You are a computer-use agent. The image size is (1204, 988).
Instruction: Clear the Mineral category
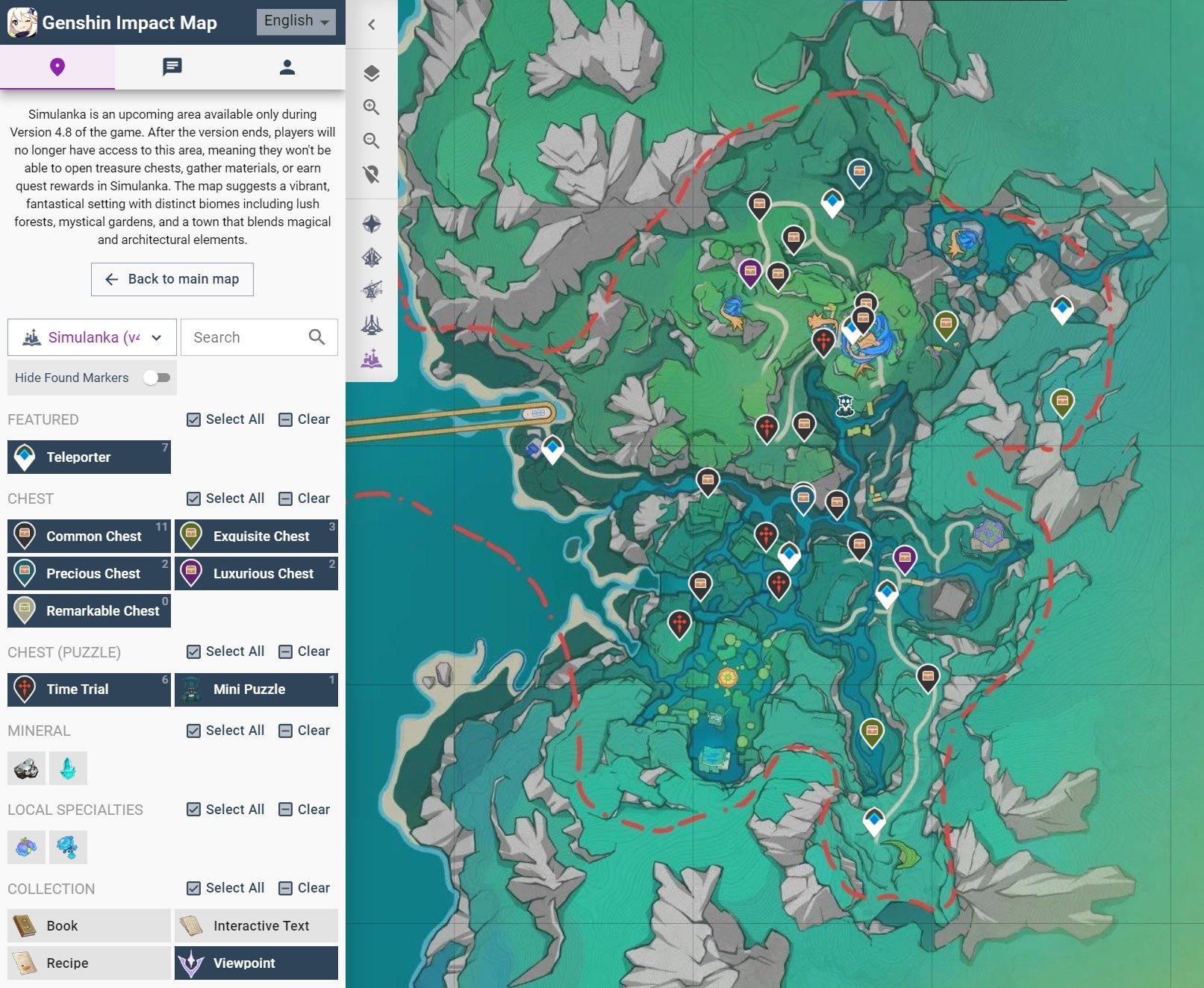tap(304, 731)
